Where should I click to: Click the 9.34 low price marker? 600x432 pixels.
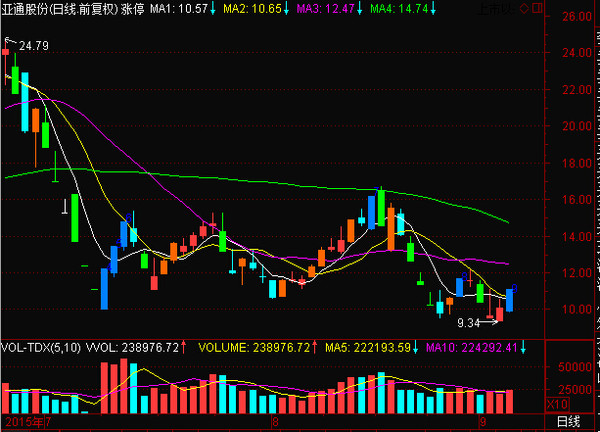coord(468,323)
